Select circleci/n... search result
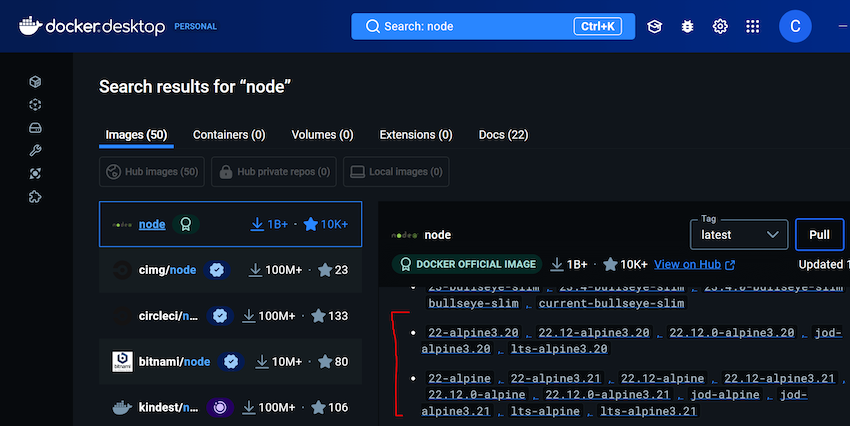850x426 pixels. tap(230, 316)
